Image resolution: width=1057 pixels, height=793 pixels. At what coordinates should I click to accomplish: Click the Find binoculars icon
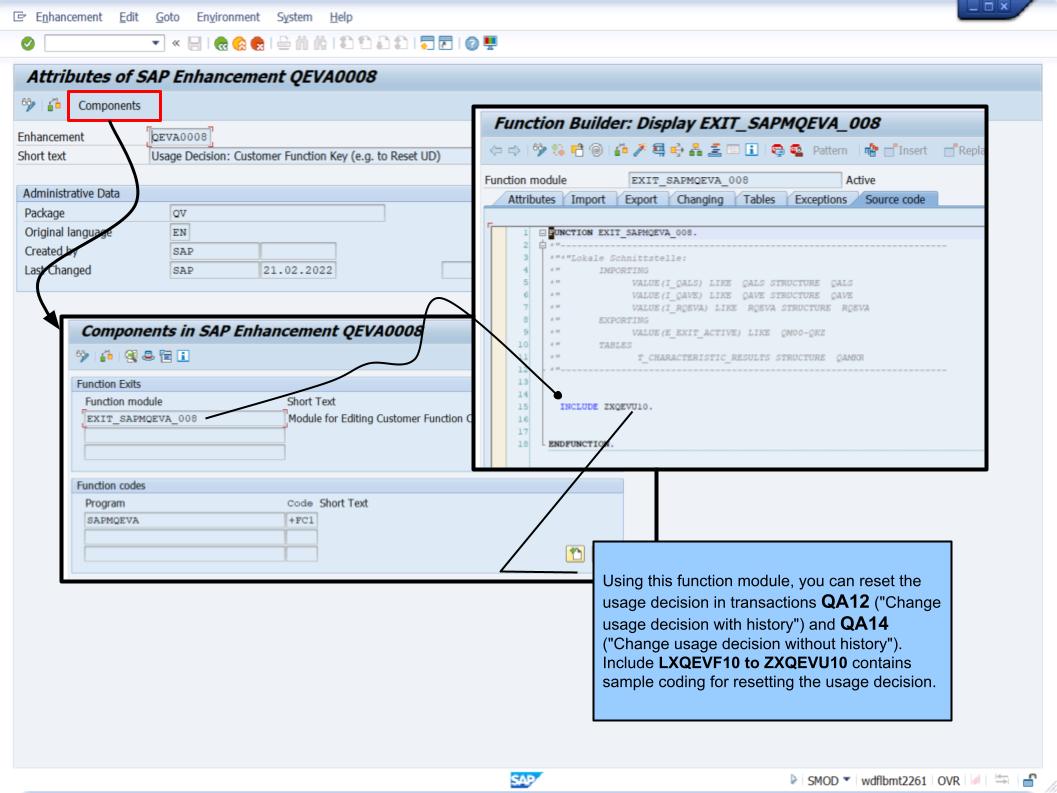302,44
